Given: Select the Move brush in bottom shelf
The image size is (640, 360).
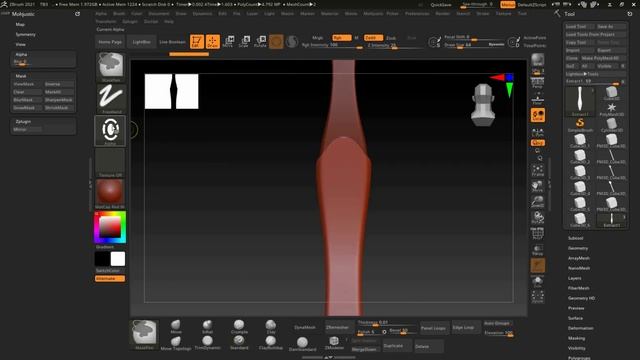Looking at the screenshot, I should [x=176, y=327].
